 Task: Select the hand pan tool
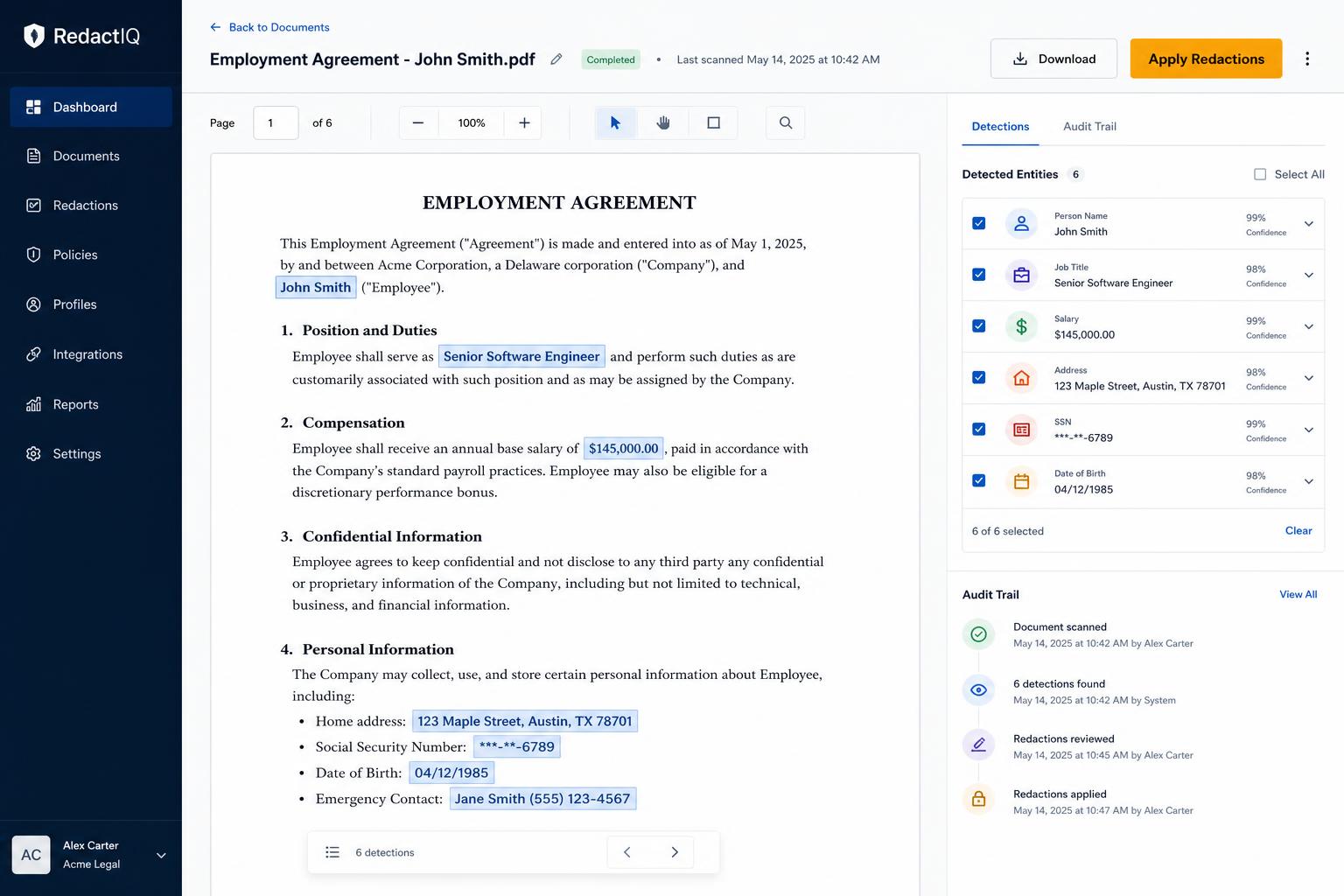click(x=663, y=123)
